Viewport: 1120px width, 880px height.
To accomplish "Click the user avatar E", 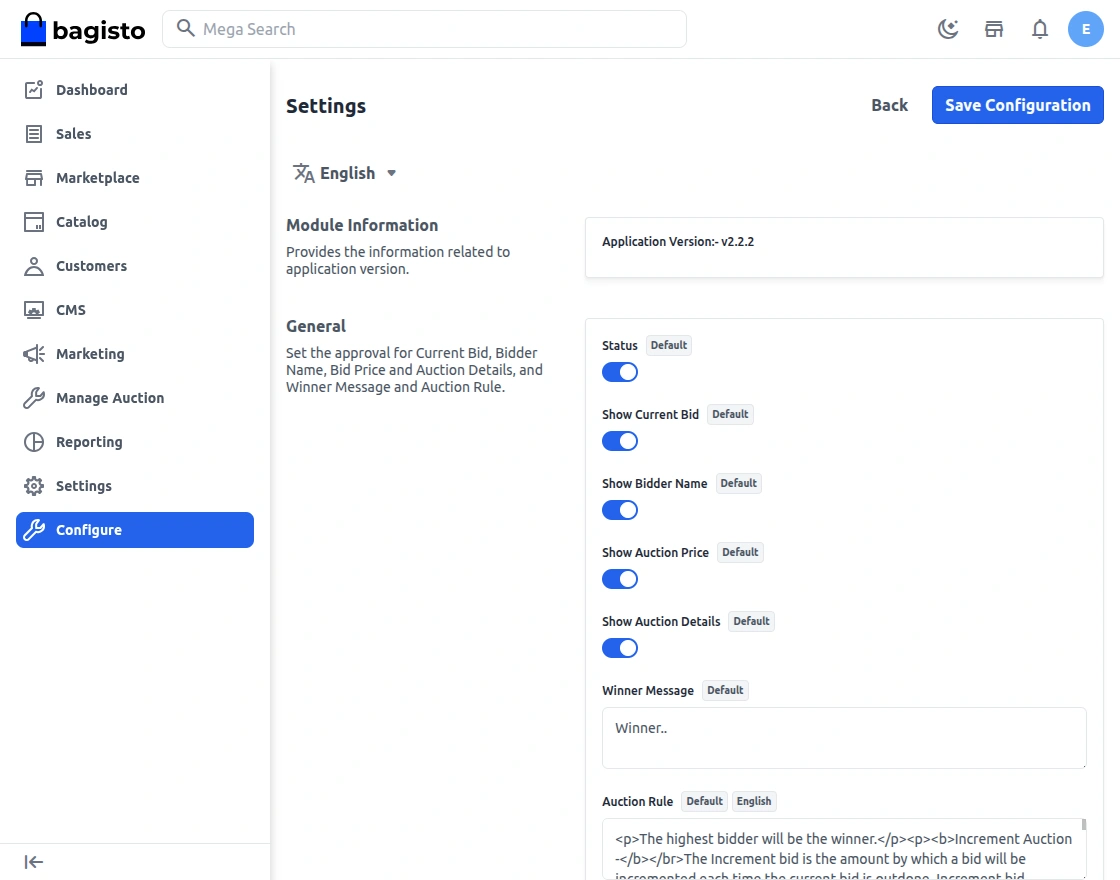I will click(x=1085, y=29).
